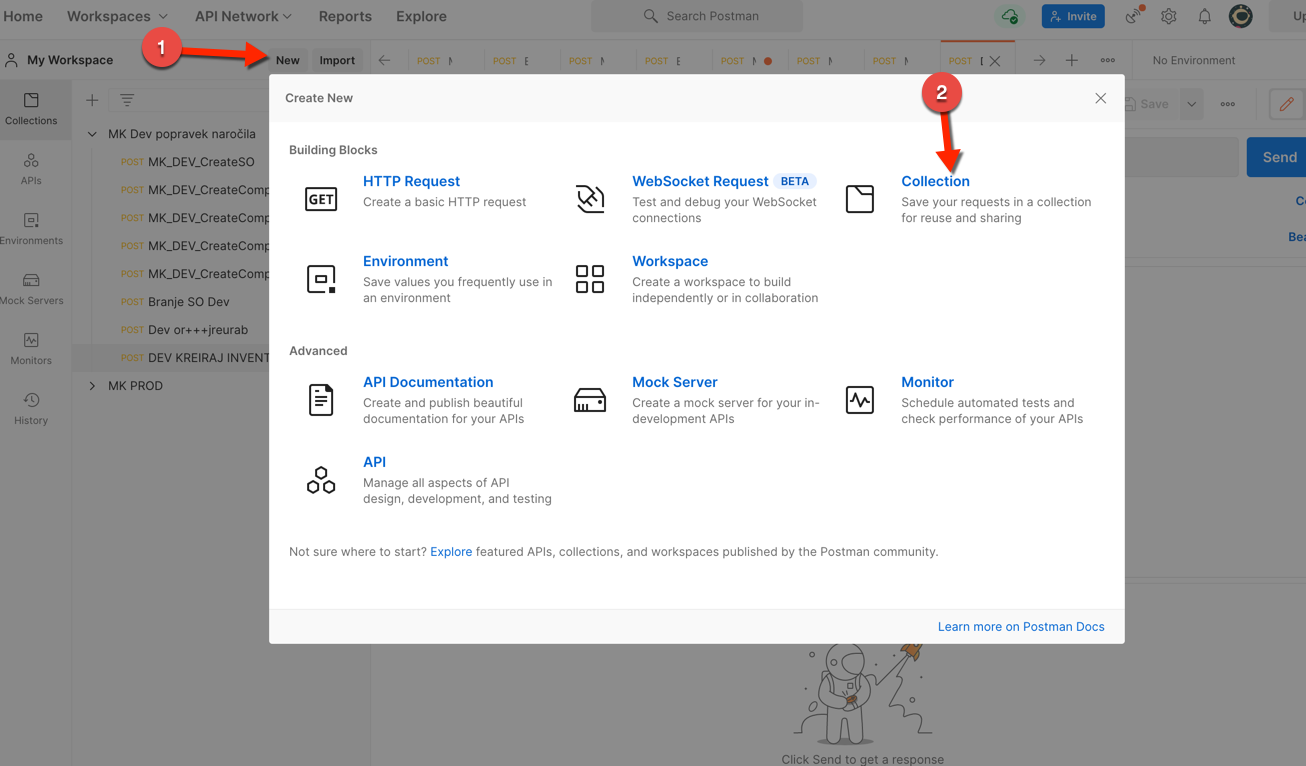Switch to the POST tab with unsaved dot
1306x766 pixels.
(x=747, y=60)
